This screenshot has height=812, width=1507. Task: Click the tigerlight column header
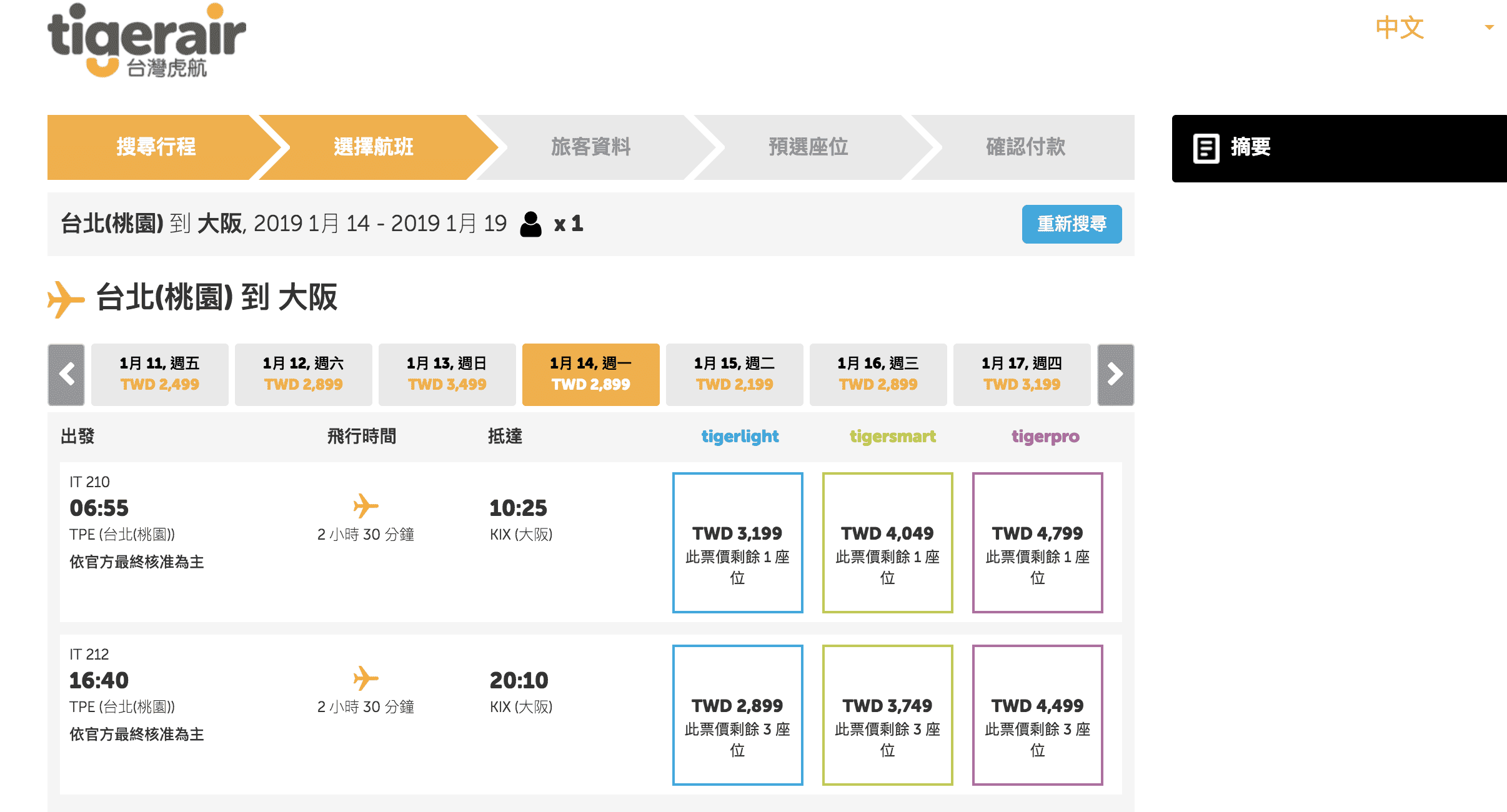coord(740,437)
